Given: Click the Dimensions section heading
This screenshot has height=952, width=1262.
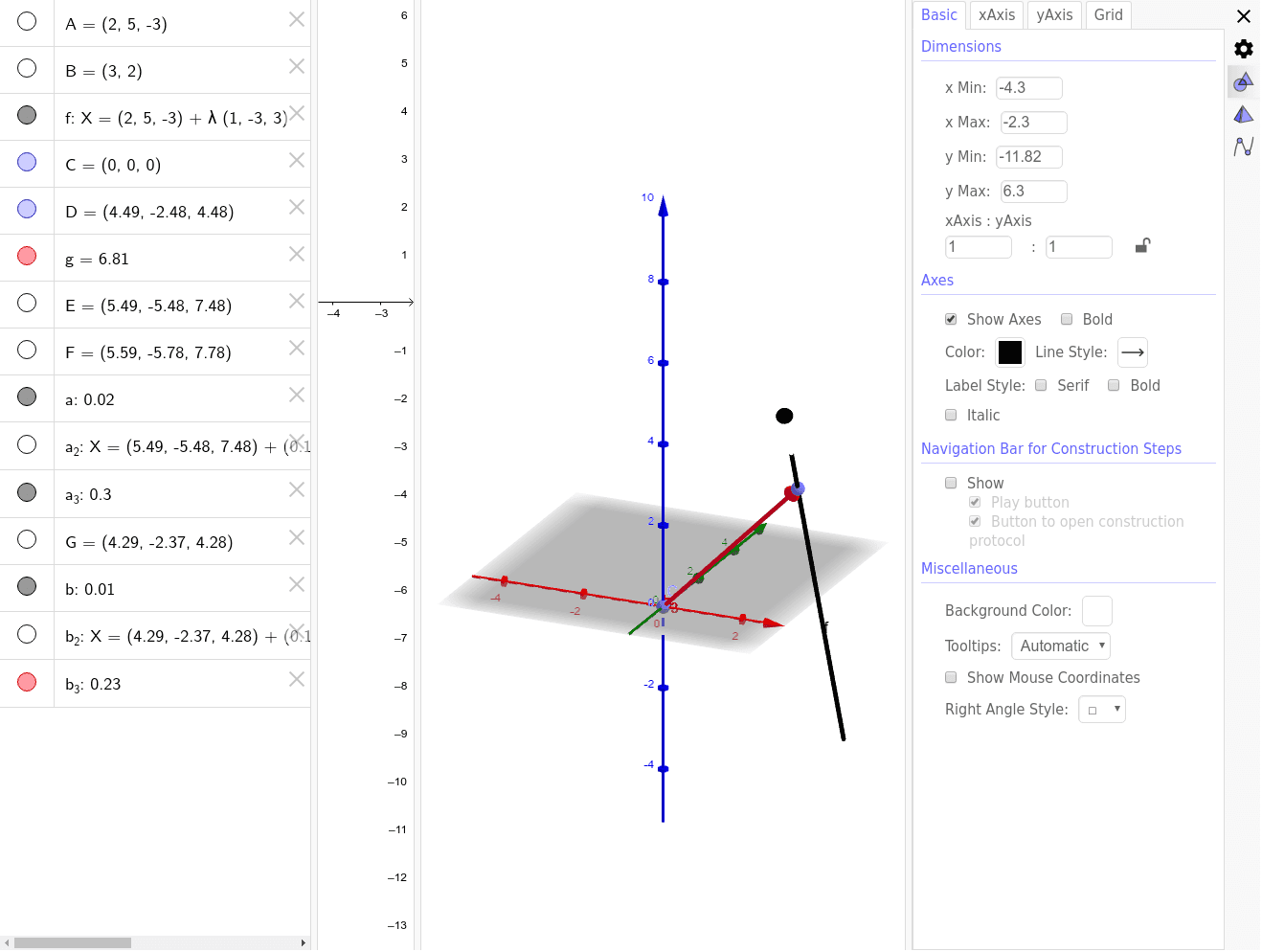Looking at the screenshot, I should click(961, 46).
